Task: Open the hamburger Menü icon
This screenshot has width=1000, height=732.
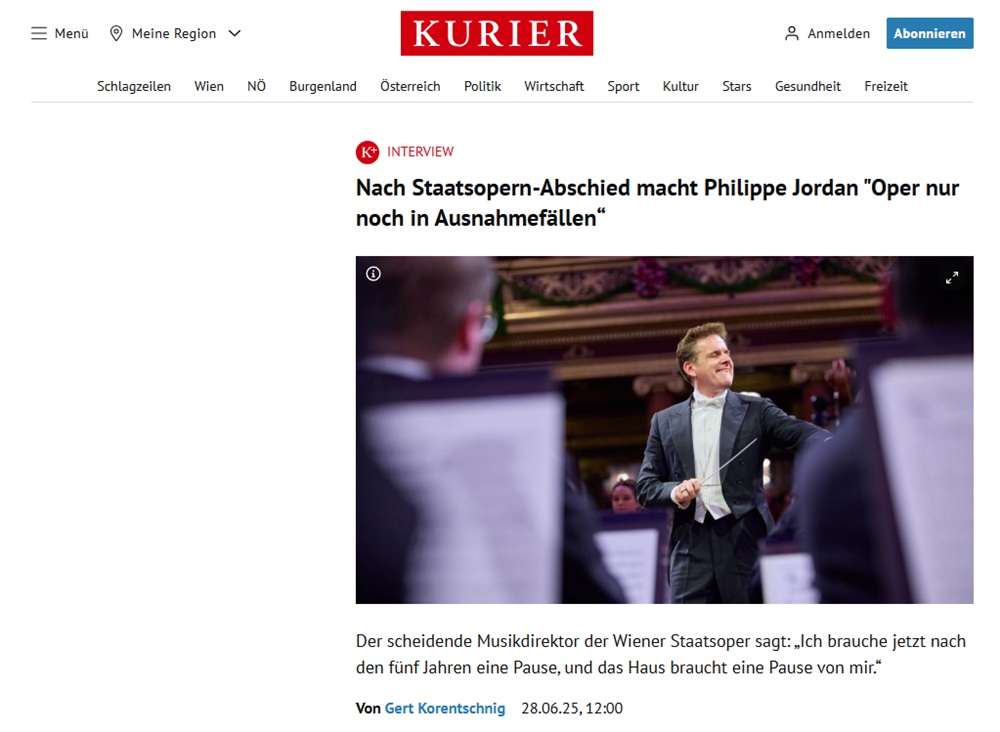Action: 39,33
